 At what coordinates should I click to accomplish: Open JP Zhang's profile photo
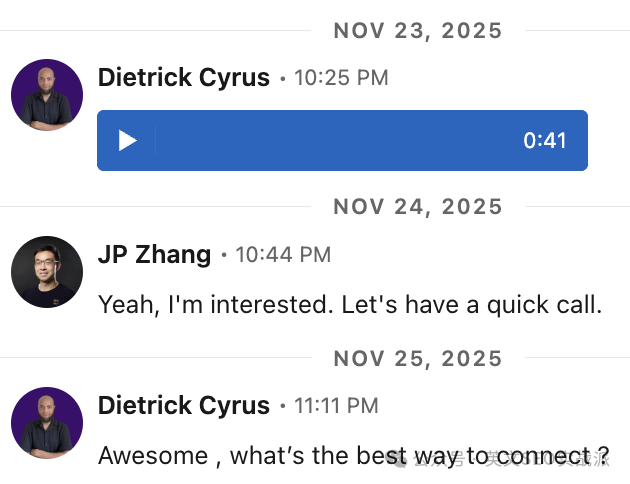click(x=47, y=272)
